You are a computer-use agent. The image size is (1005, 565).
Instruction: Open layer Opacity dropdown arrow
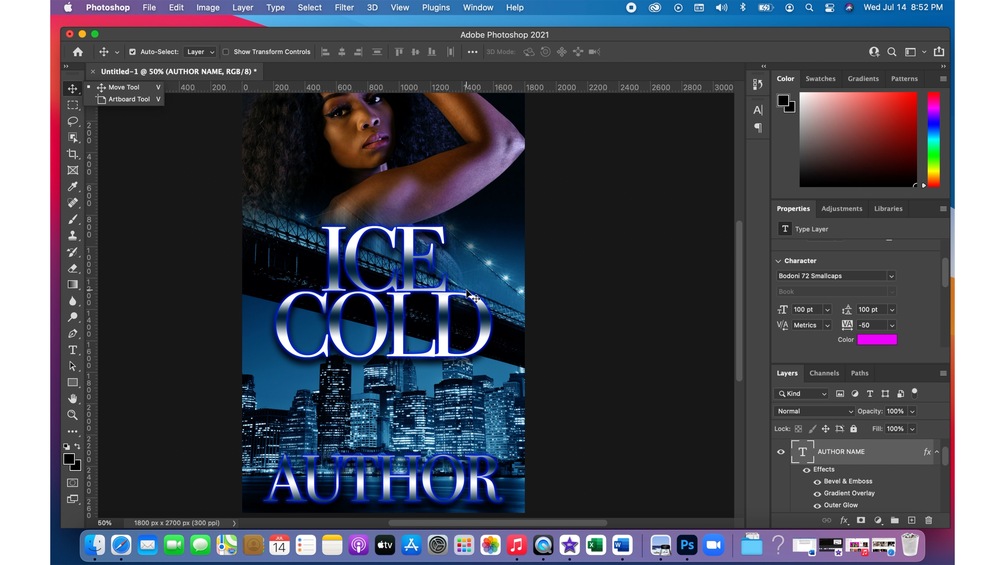[912, 411]
